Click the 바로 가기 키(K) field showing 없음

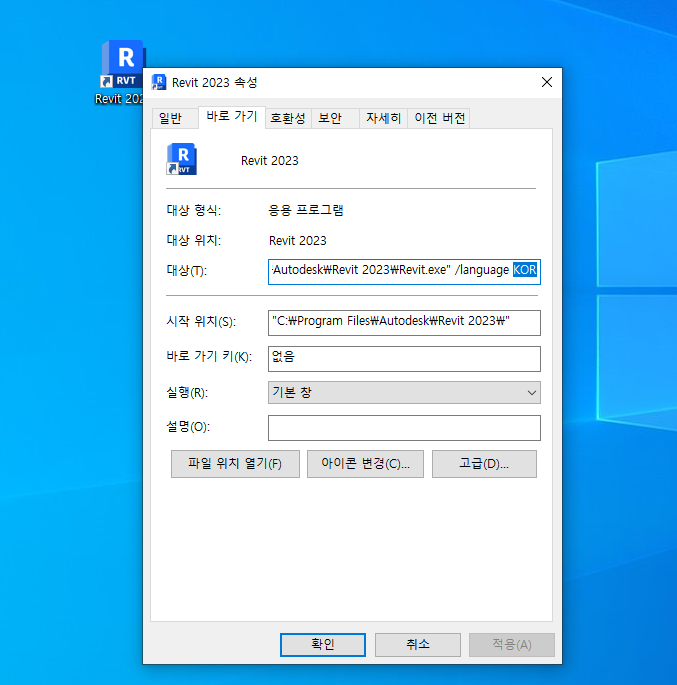point(404,359)
